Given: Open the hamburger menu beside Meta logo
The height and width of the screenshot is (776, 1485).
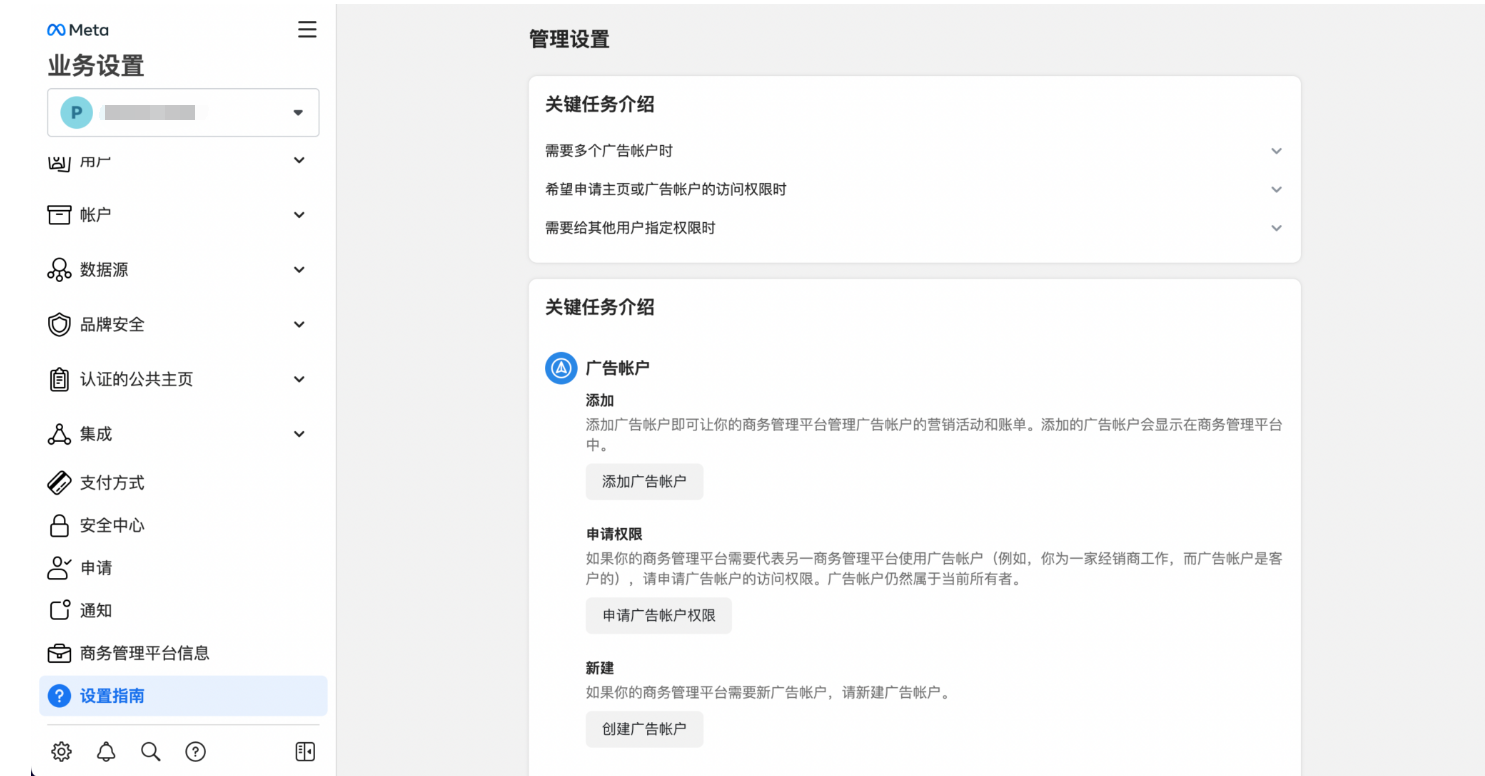Looking at the screenshot, I should pyautogui.click(x=307, y=30).
